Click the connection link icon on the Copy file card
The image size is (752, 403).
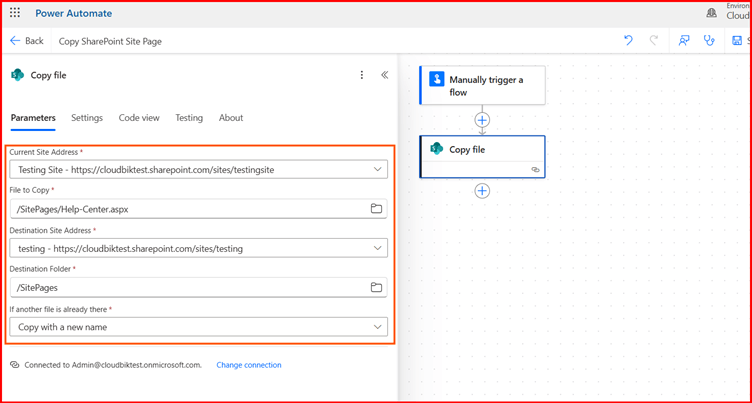pyautogui.click(x=535, y=169)
